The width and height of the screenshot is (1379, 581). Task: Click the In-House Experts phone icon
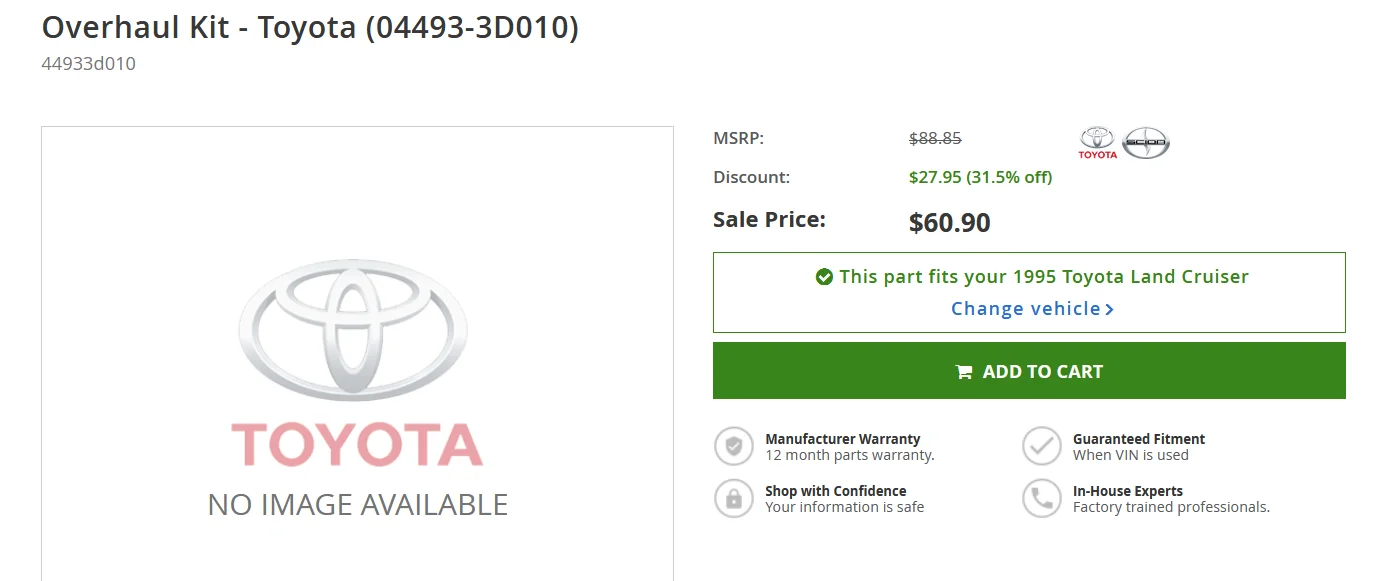tap(1042, 498)
